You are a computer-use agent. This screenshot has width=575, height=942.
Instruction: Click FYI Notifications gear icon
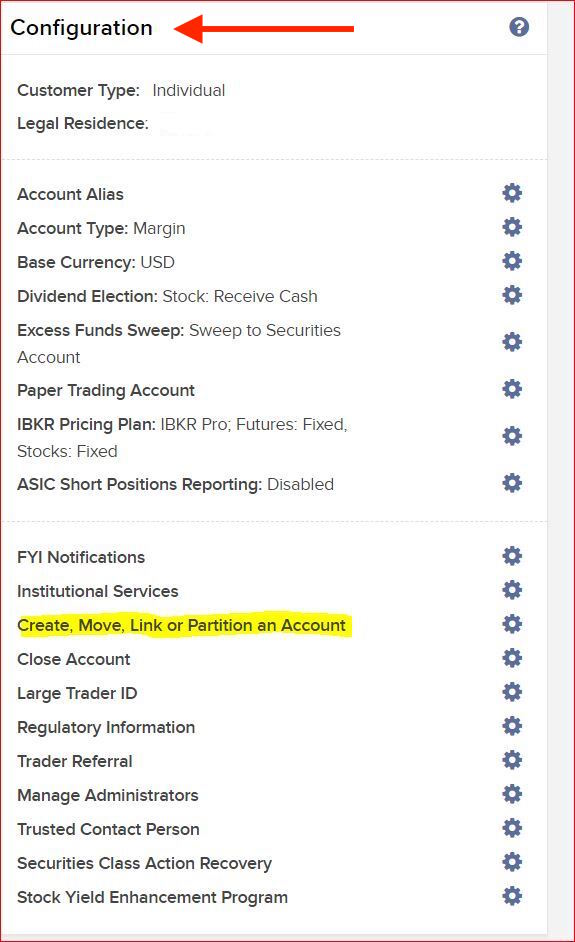coord(512,556)
